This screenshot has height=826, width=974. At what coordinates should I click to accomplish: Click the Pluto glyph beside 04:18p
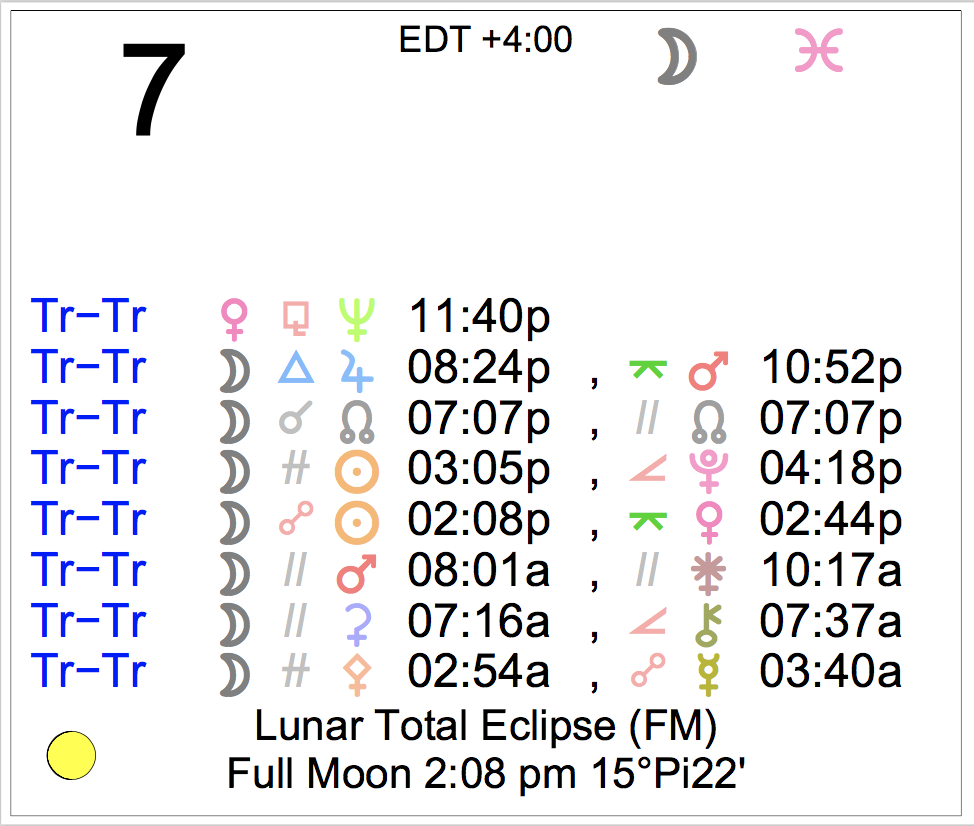pyautogui.click(x=709, y=470)
